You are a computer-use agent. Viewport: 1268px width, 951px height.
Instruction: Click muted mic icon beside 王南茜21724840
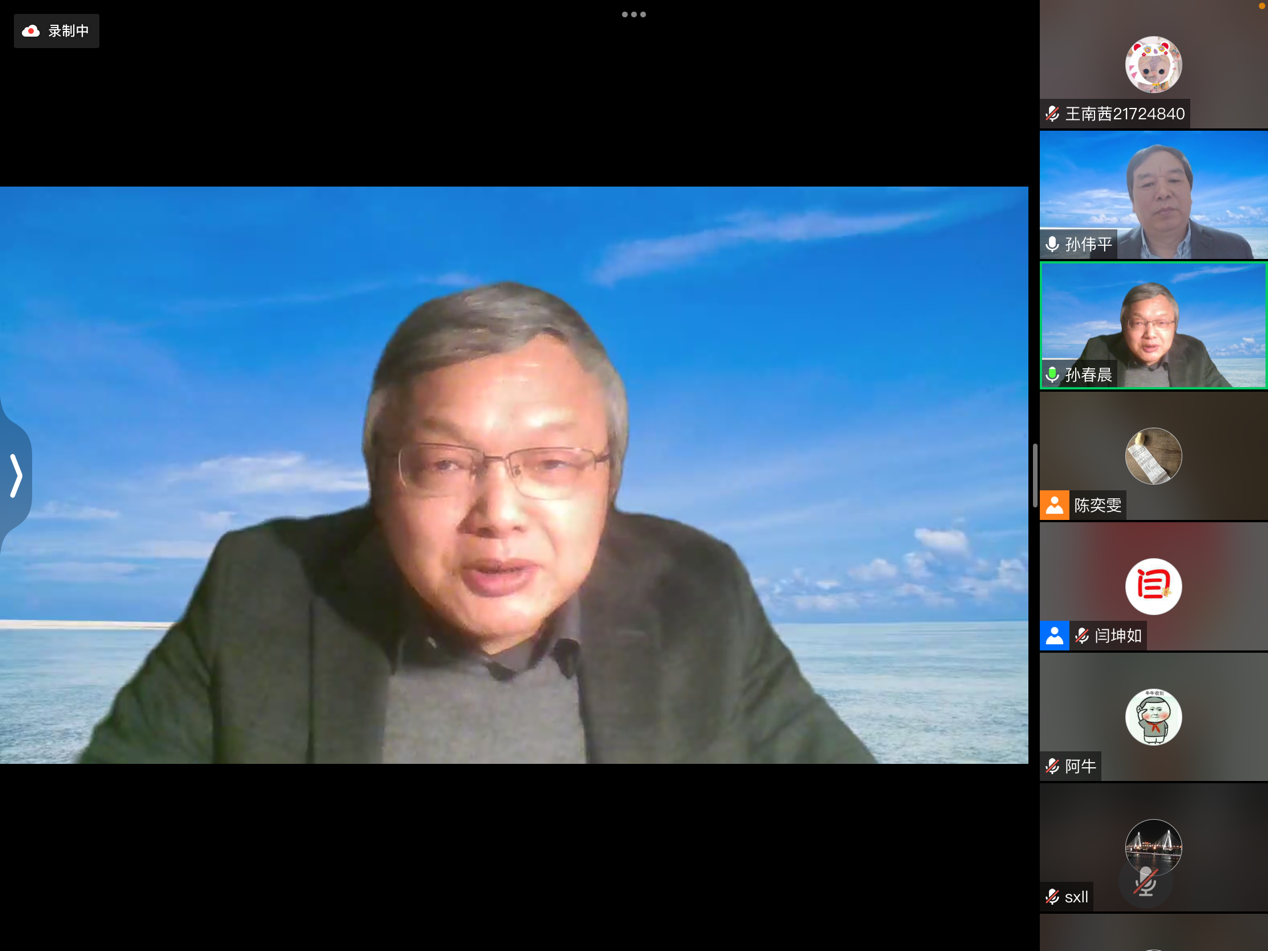(x=1052, y=114)
